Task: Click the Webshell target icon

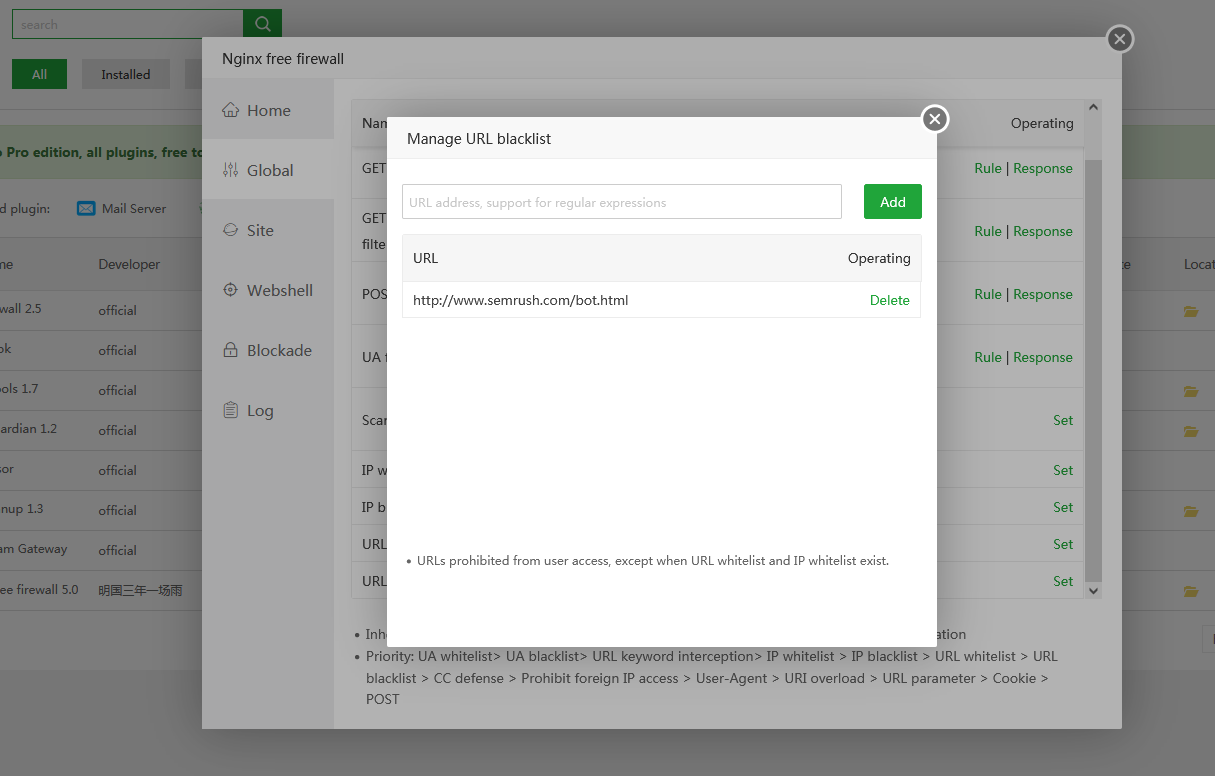Action: pyautogui.click(x=231, y=290)
